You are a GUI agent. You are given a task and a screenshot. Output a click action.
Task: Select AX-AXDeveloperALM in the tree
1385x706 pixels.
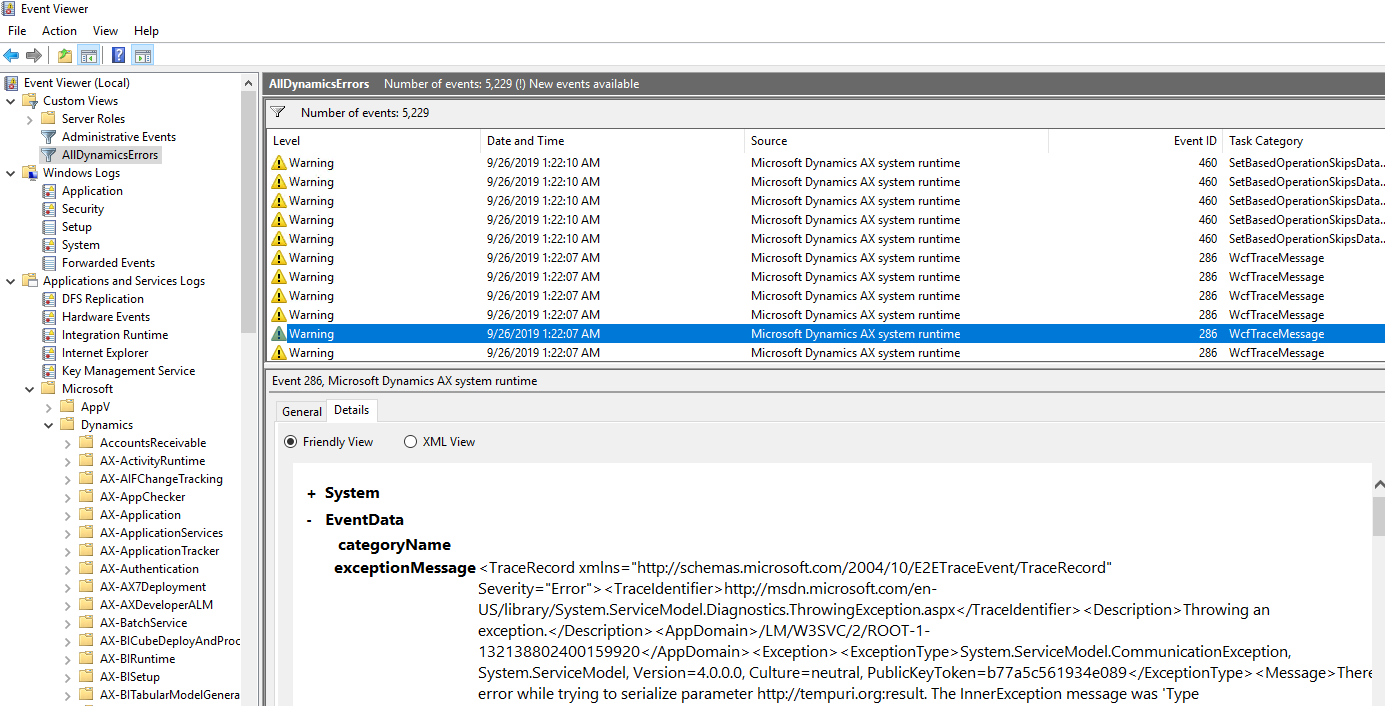pyautogui.click(x=156, y=605)
